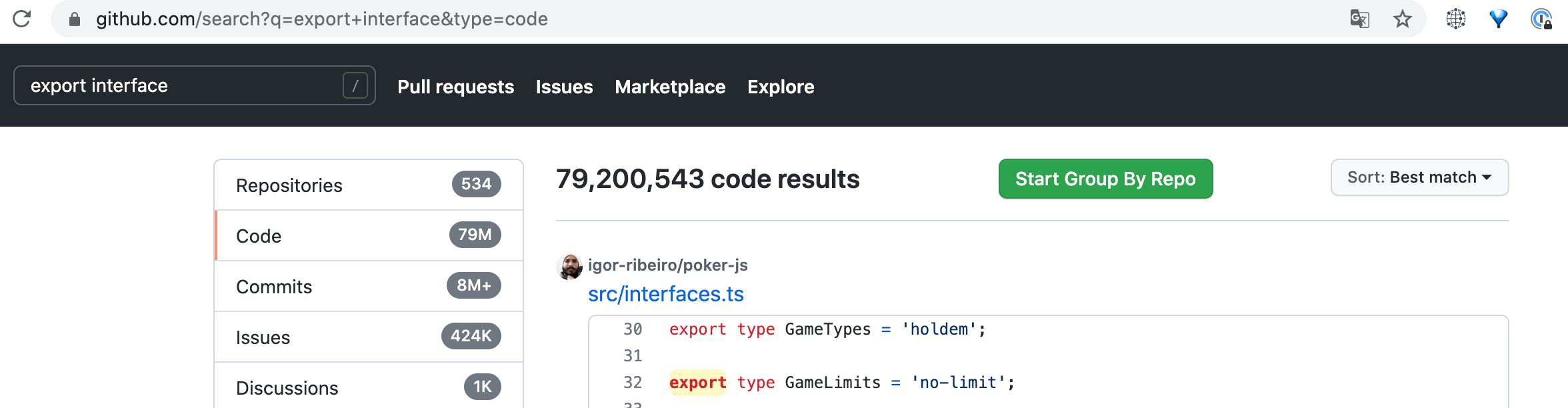This screenshot has width=1568, height=408.
Task: Click the Start Group By Repo button
Action: (1105, 179)
